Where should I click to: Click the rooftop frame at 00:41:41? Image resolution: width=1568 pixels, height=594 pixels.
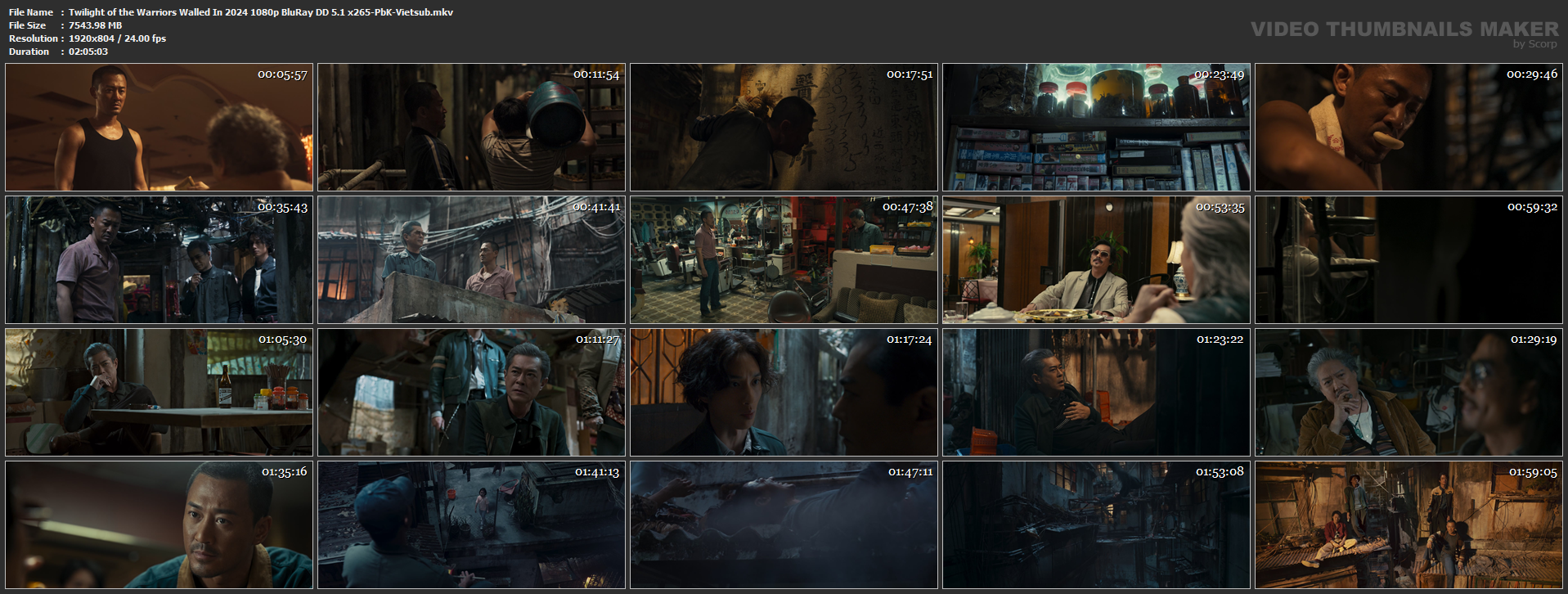point(471,259)
